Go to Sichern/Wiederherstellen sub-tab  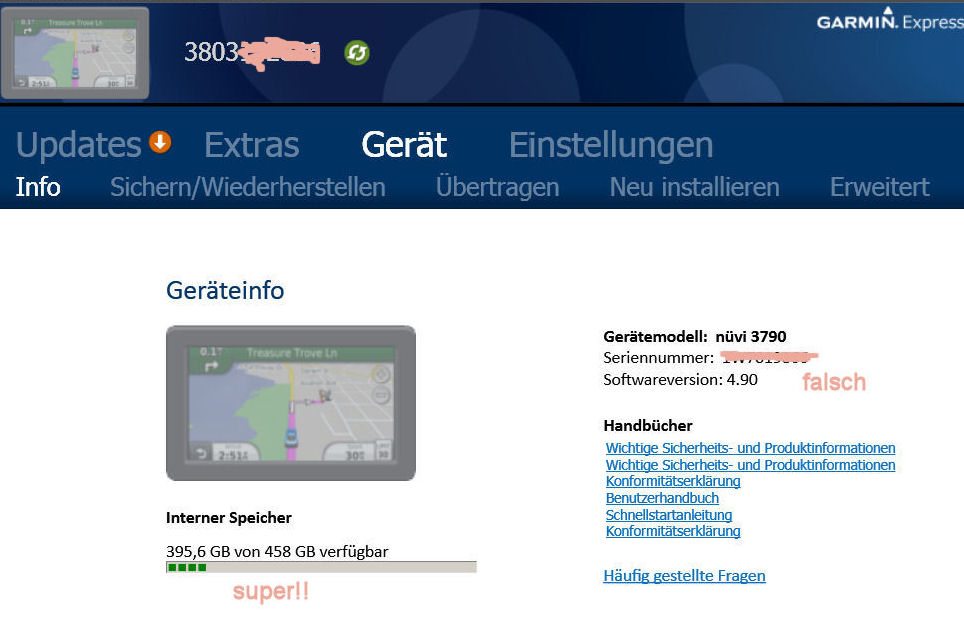pos(248,188)
